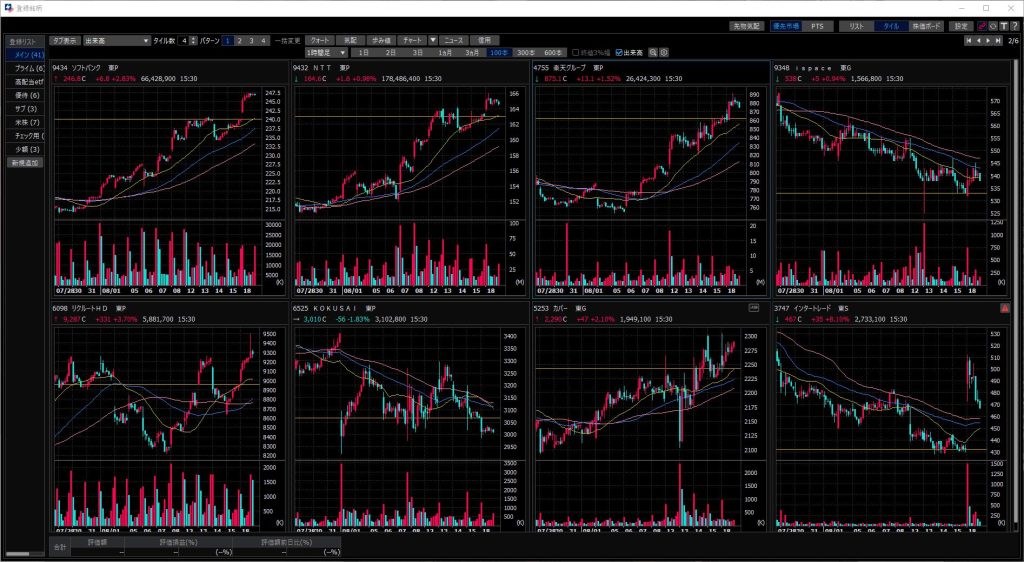Image resolution: width=1024 pixels, height=562 pixels.
Task: Click the magnifier zoom icon near 出来高 checkbox
Action: click(653, 52)
